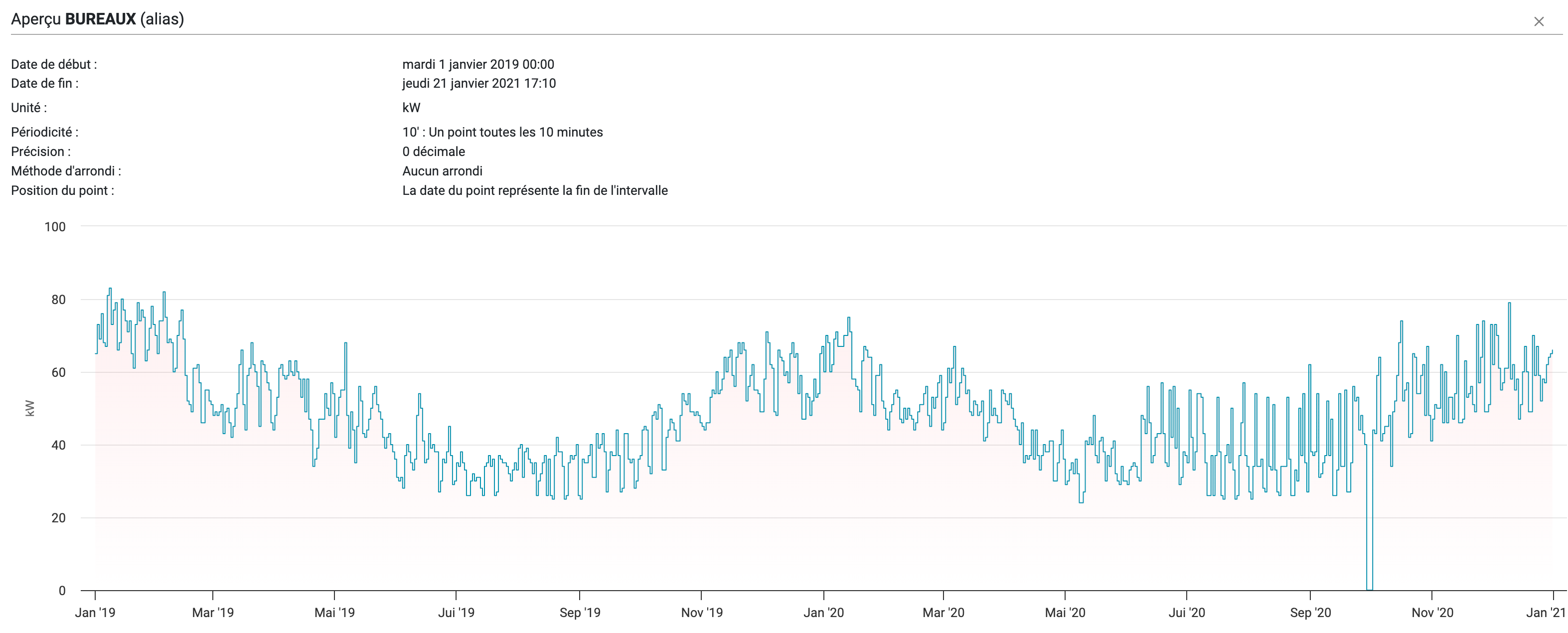The image size is (1568, 633).
Task: Click the Jui '20 x-axis tick label
Action: click(1186, 612)
